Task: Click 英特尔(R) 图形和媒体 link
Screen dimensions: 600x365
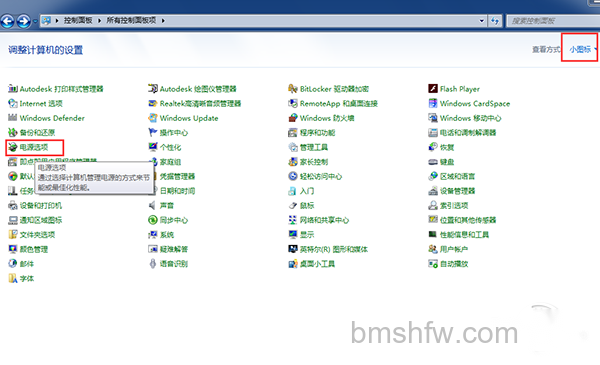Action: click(334, 249)
